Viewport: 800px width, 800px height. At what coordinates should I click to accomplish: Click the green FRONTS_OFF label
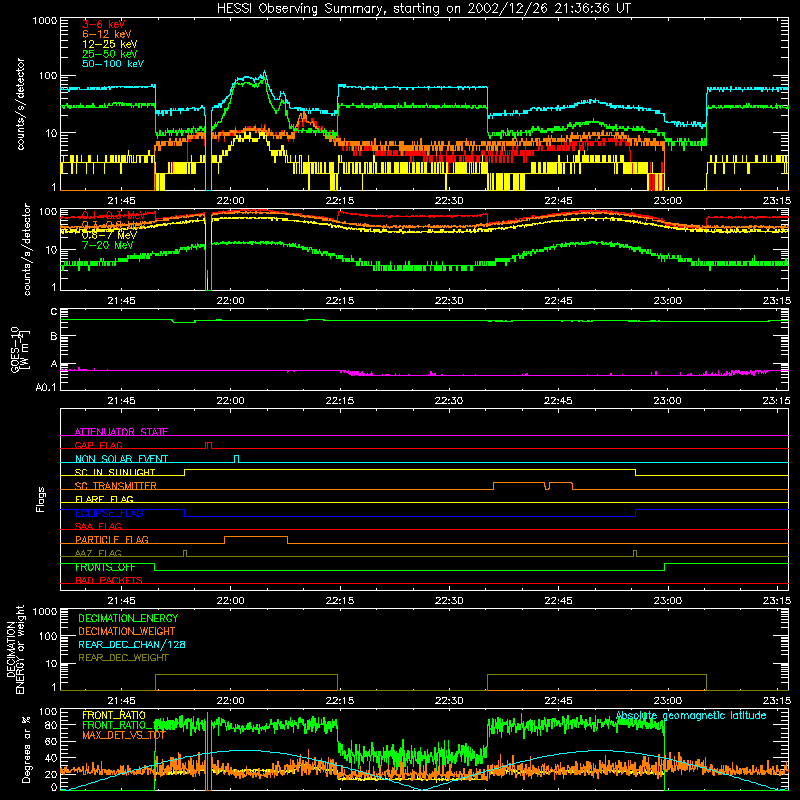[105, 567]
